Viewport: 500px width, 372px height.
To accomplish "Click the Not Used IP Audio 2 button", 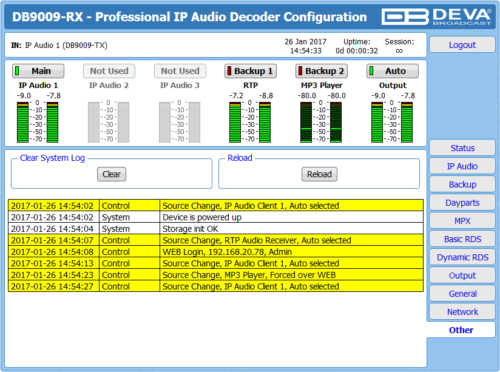I will (109, 71).
